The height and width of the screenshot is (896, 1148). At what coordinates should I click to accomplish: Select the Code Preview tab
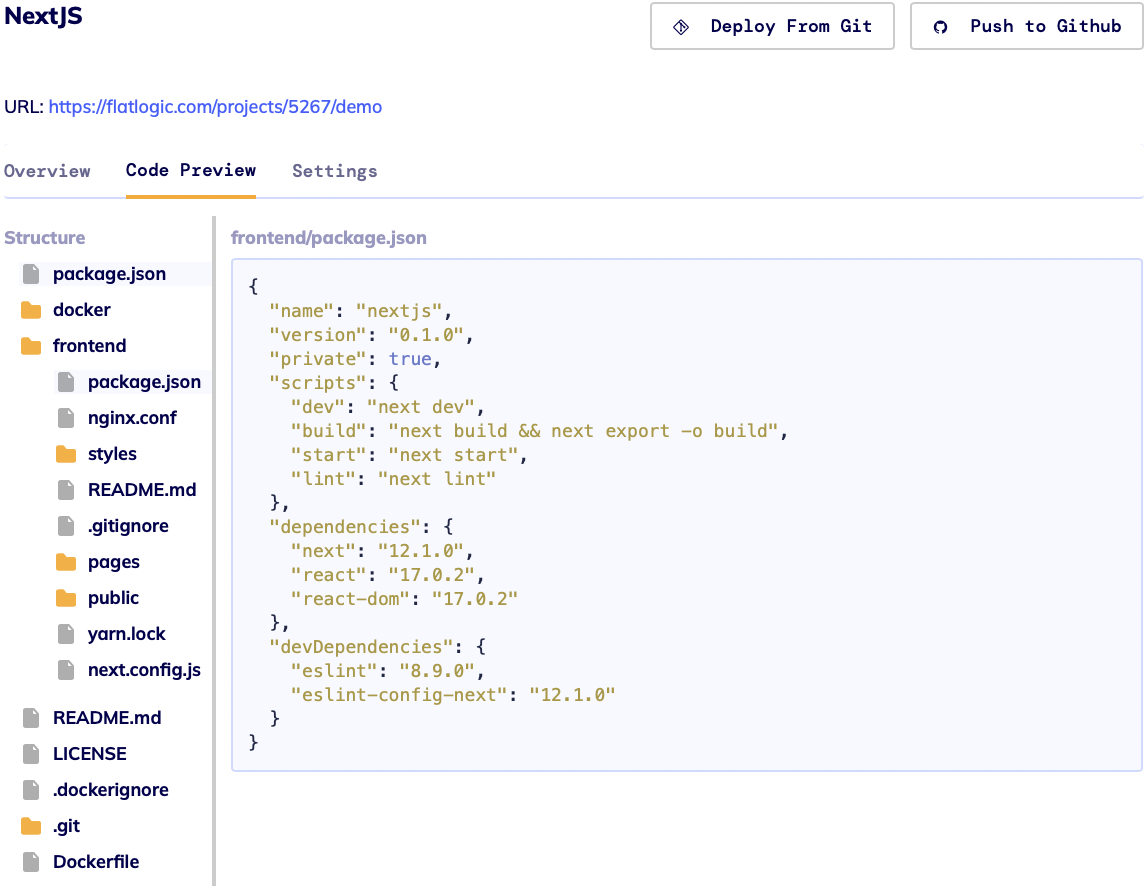pos(190,171)
